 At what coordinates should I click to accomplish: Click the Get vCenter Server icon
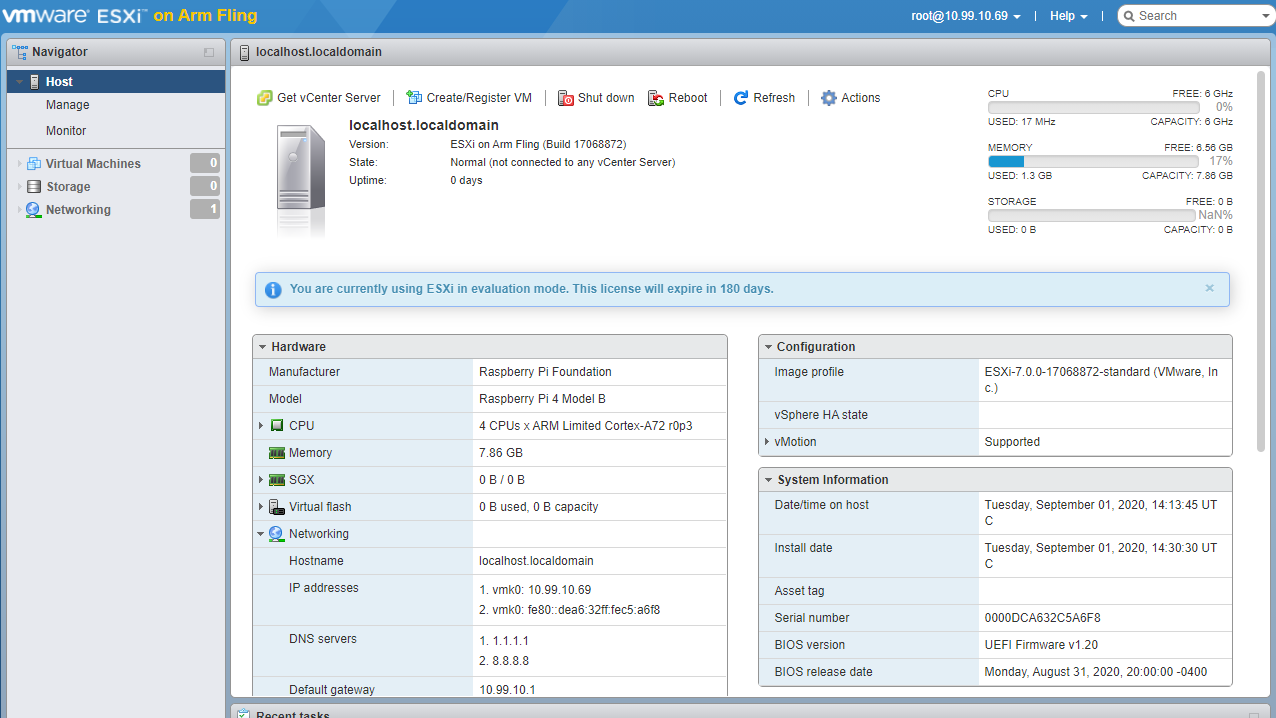(265, 98)
